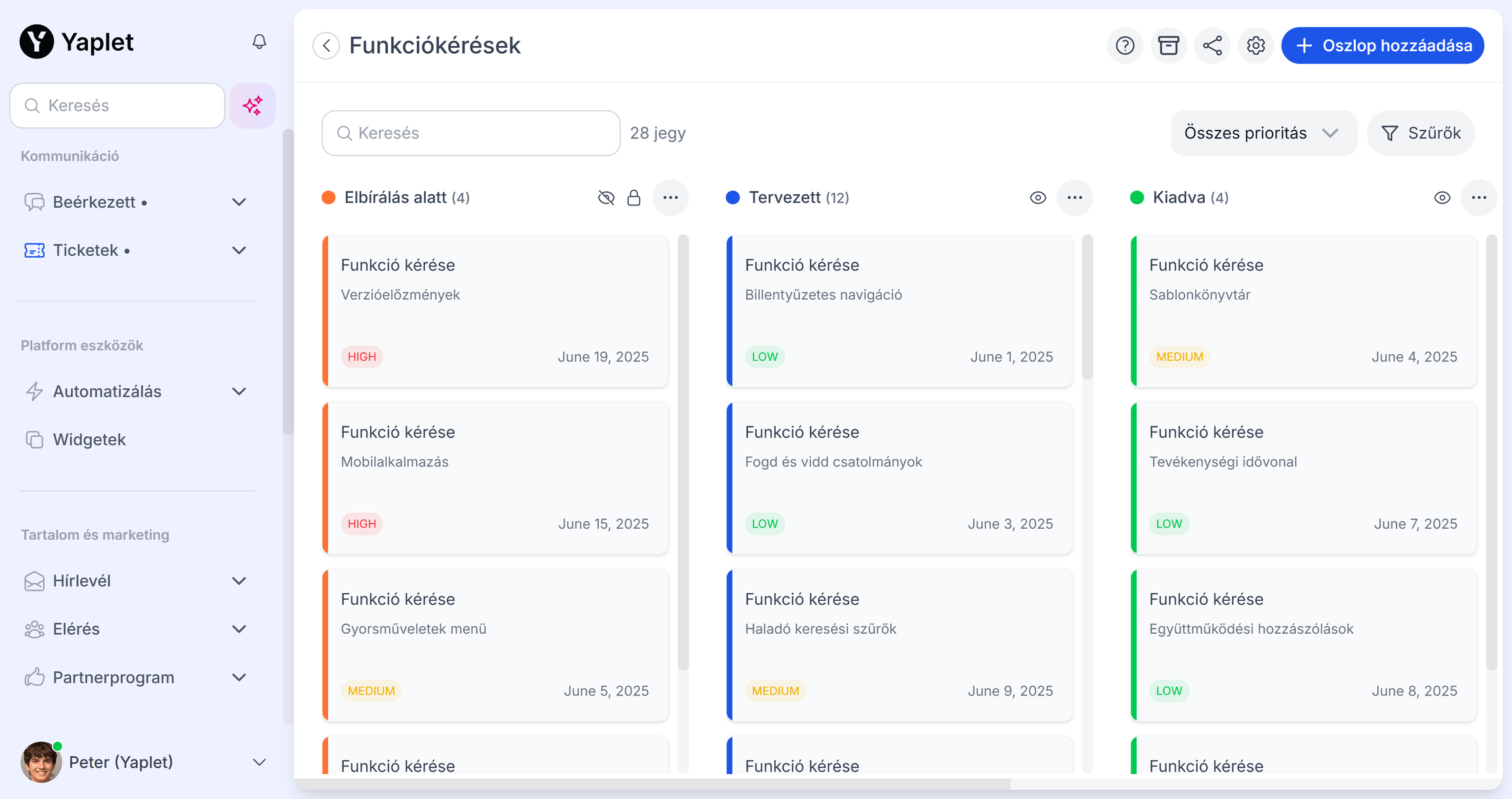Click the board Keresés field near 28 jegy
The width and height of the screenshot is (1512, 799).
[x=471, y=133]
